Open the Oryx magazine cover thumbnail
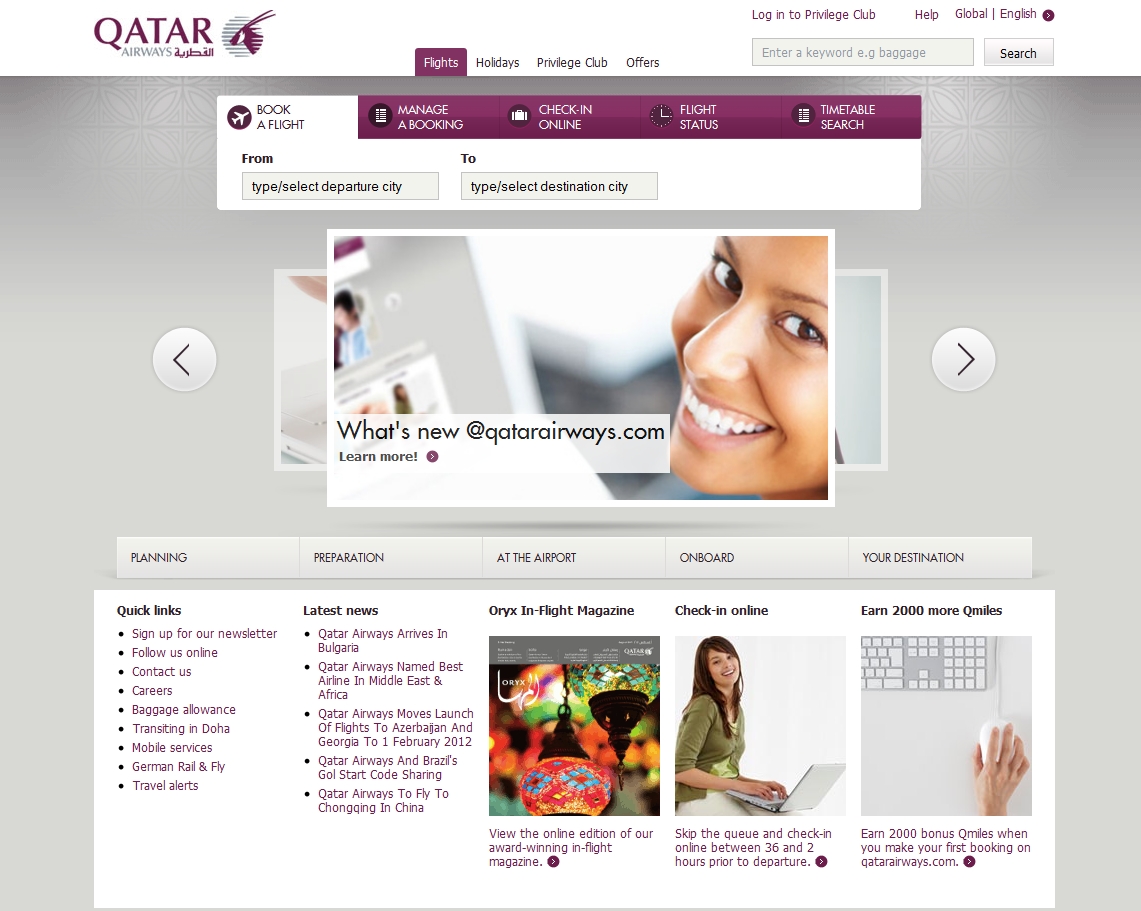This screenshot has width=1141, height=911. coord(574,725)
